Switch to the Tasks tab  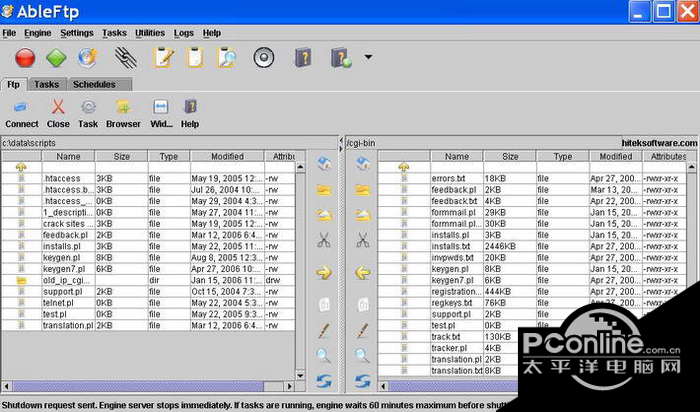(46, 84)
